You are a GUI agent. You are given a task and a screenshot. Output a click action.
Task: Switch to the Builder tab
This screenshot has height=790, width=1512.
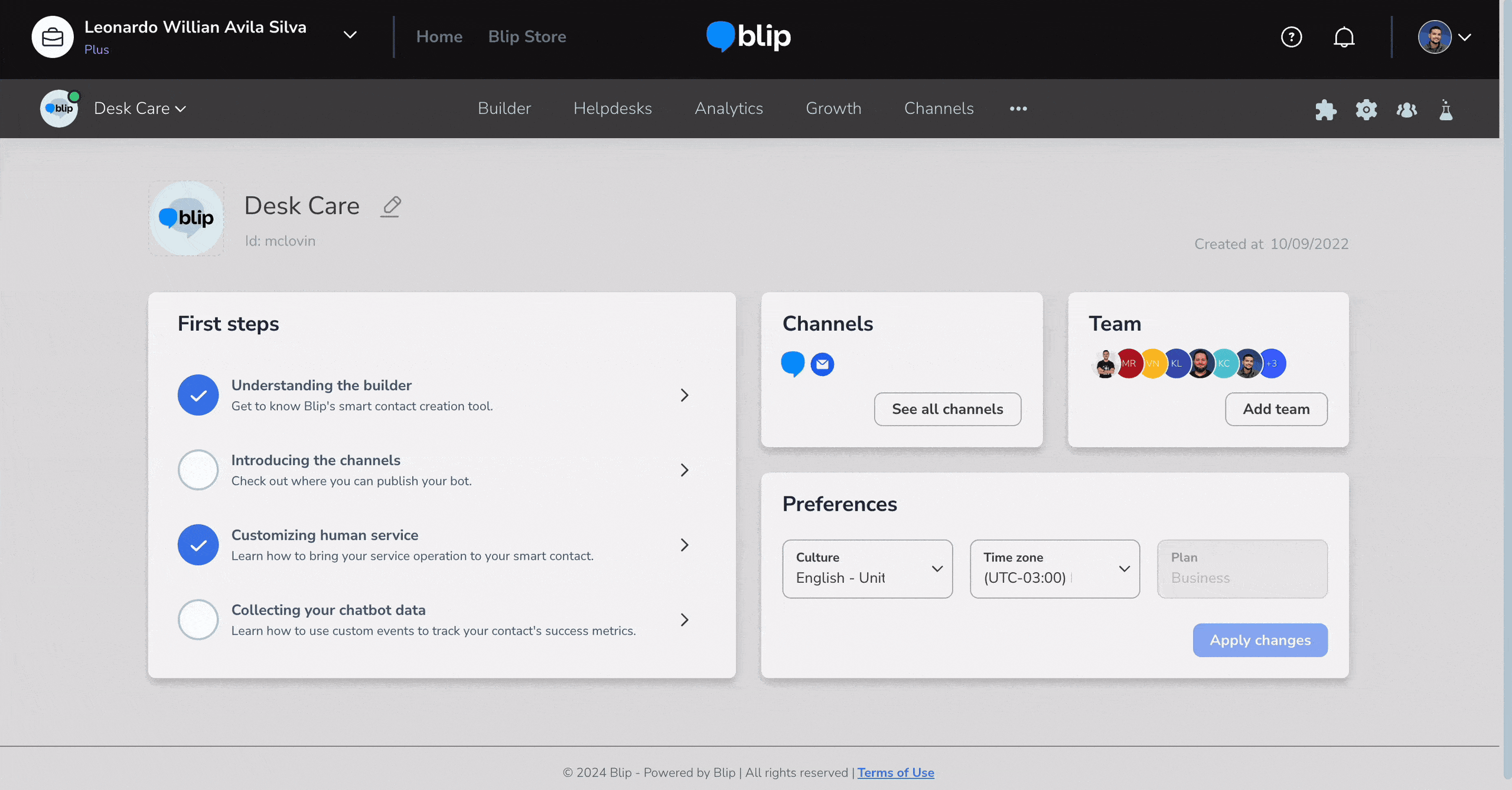point(504,109)
